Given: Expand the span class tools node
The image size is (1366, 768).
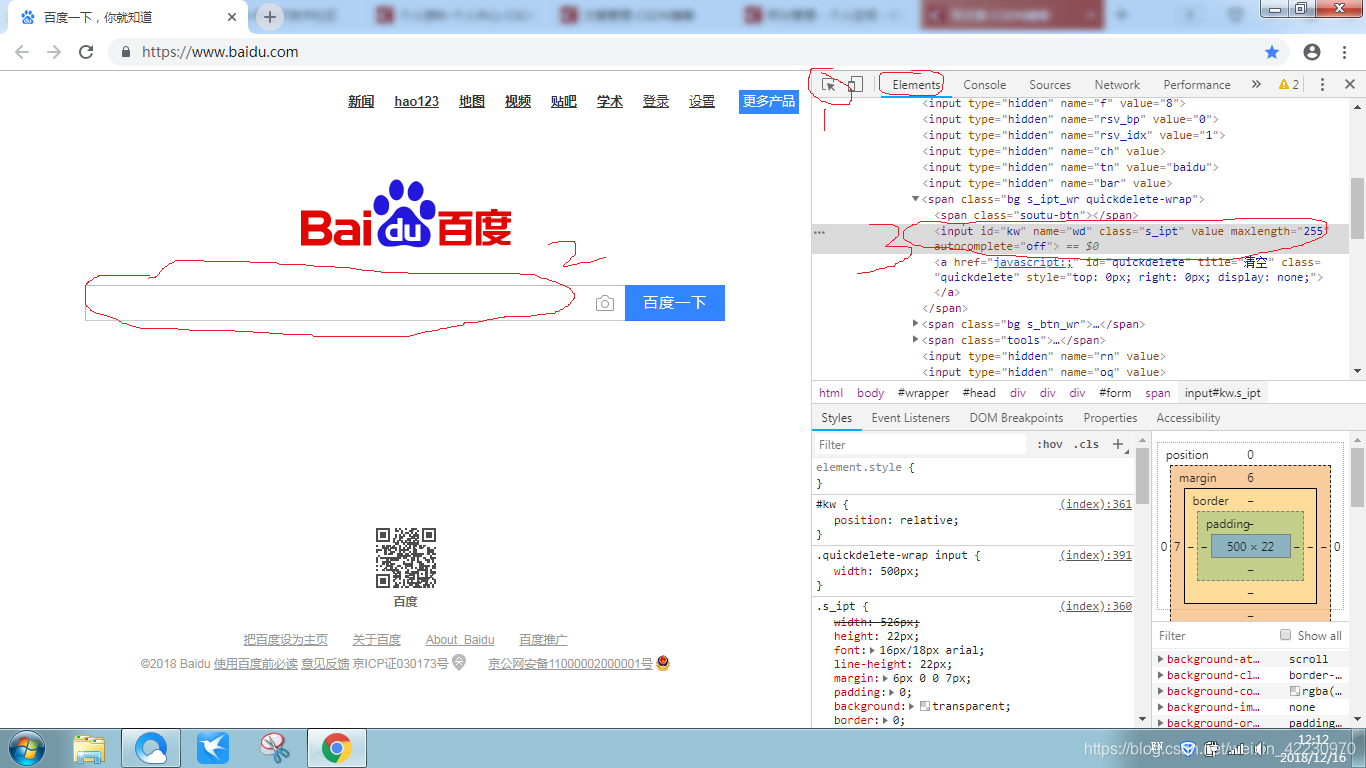Looking at the screenshot, I should click(915, 340).
